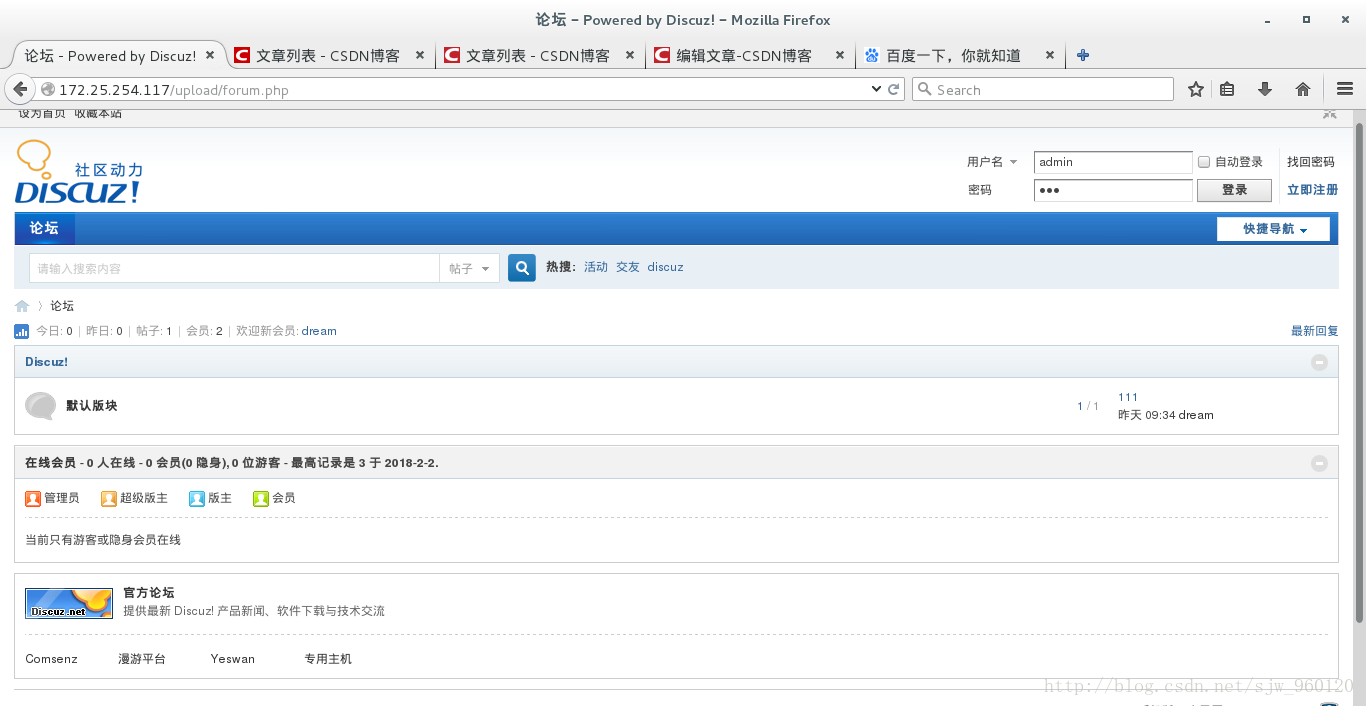Open the URL bar history dropdown arrow

(x=877, y=89)
